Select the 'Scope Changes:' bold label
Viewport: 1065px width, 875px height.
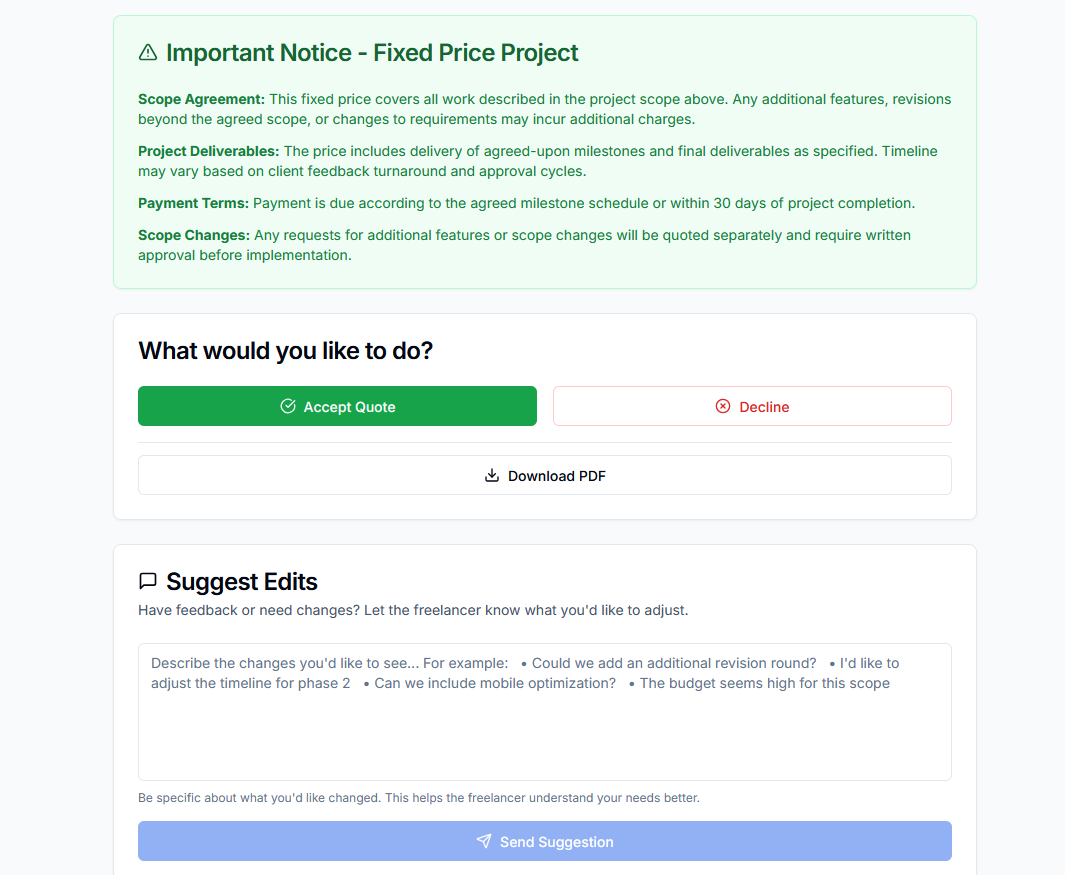193,235
